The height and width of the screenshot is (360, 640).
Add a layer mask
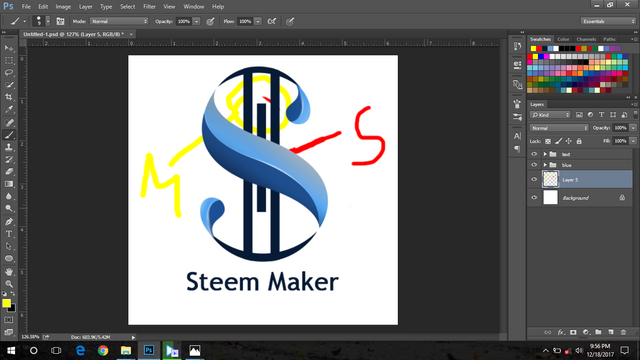click(x=573, y=332)
